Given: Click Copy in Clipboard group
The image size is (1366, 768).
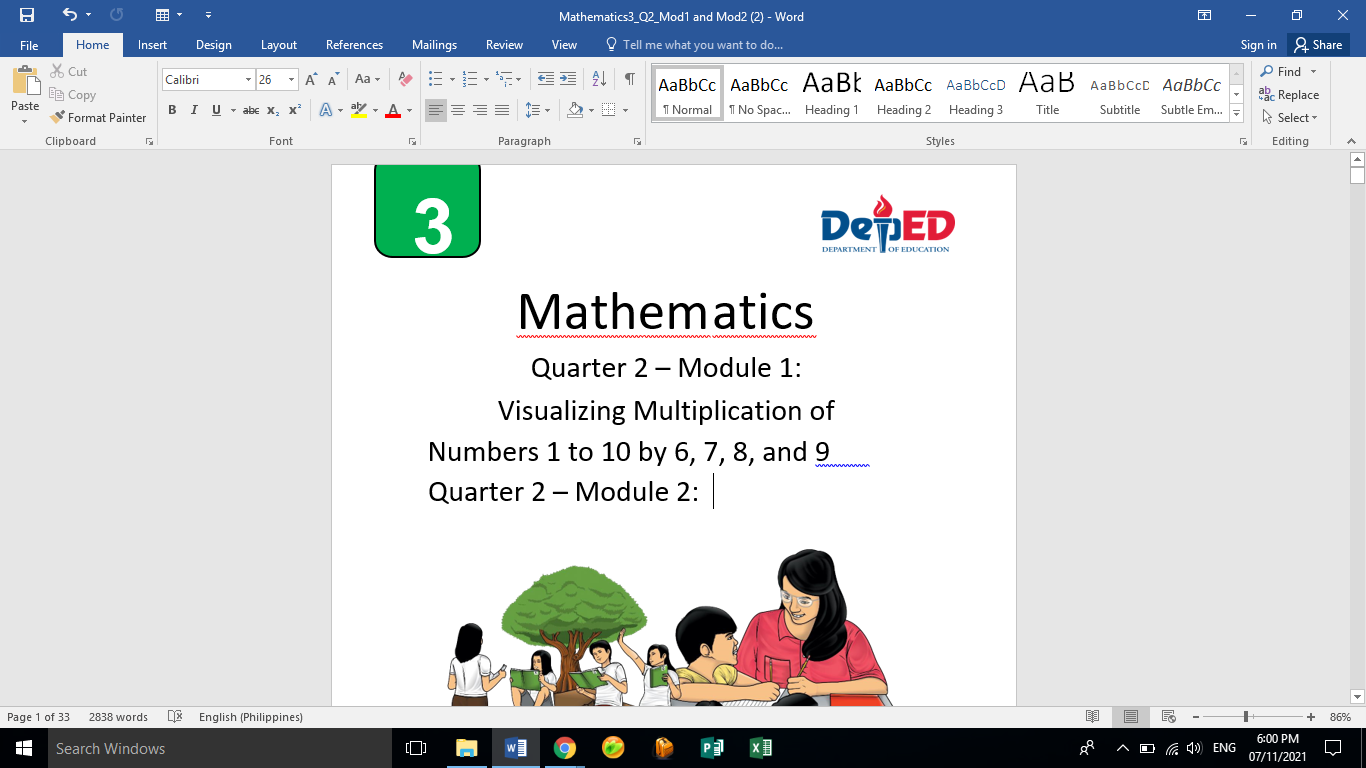Looking at the screenshot, I should coord(73,95).
